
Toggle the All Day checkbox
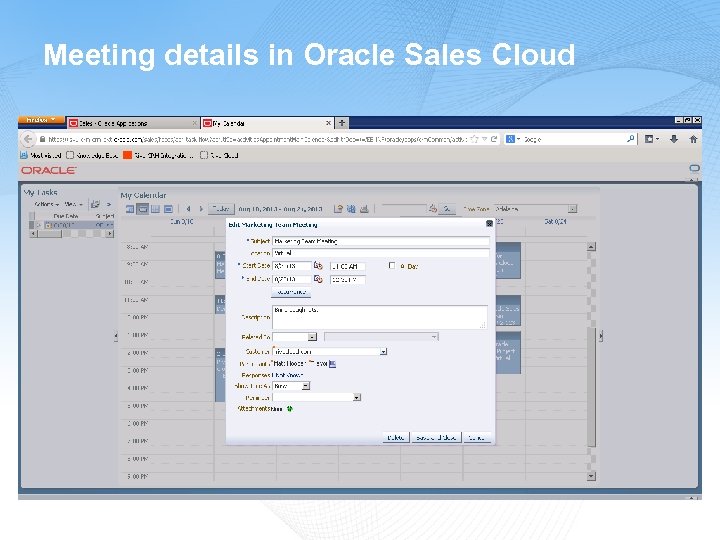[392, 265]
